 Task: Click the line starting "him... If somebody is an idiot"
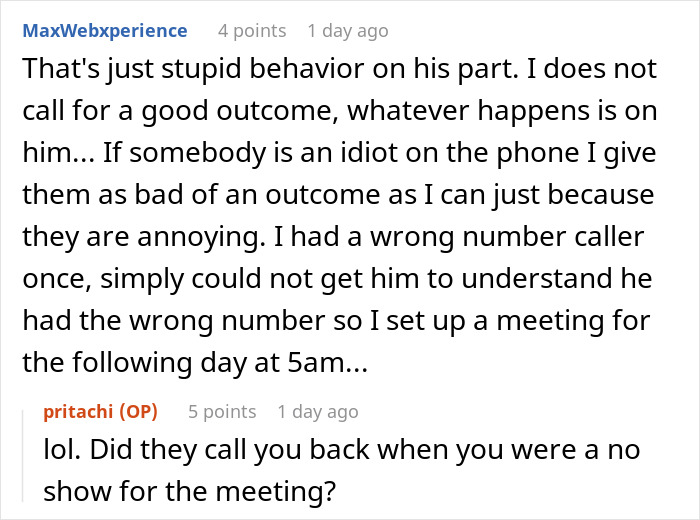coord(339,153)
